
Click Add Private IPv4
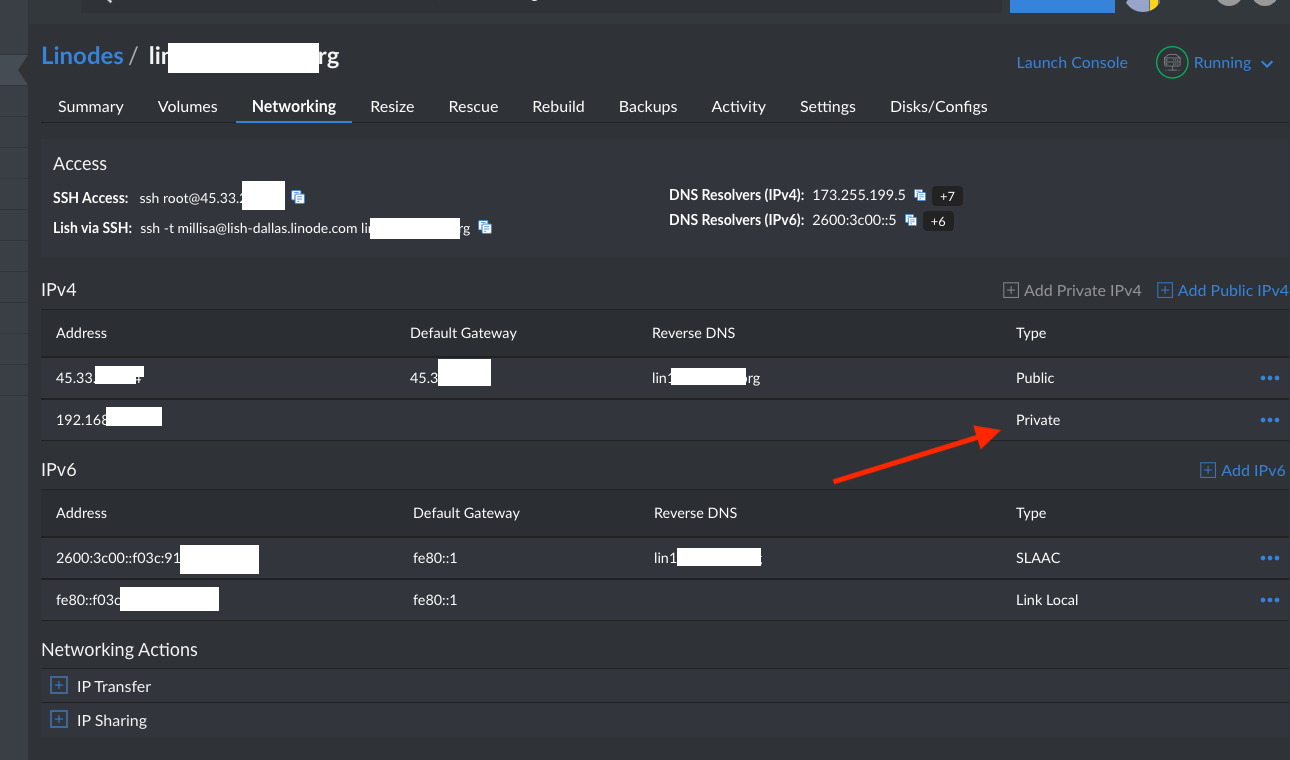(1072, 290)
